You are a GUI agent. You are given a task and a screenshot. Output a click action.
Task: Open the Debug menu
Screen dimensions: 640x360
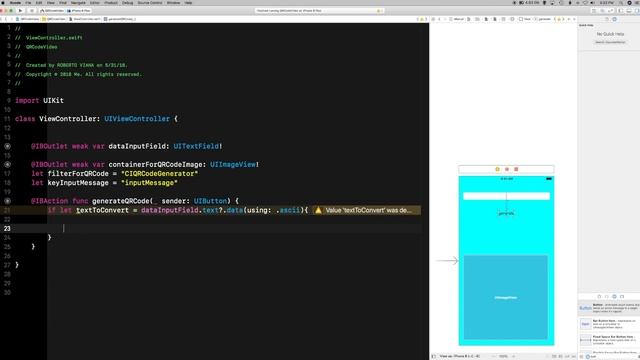127,3
